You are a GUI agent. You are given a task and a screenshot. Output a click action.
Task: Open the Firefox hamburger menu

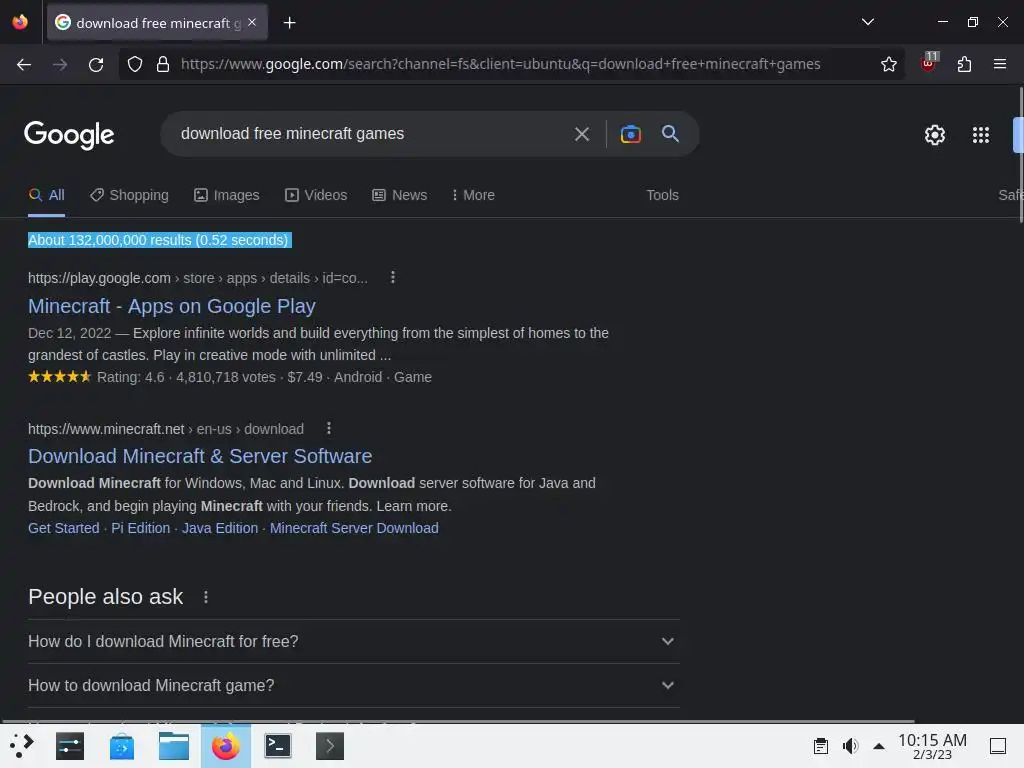tap(999, 64)
